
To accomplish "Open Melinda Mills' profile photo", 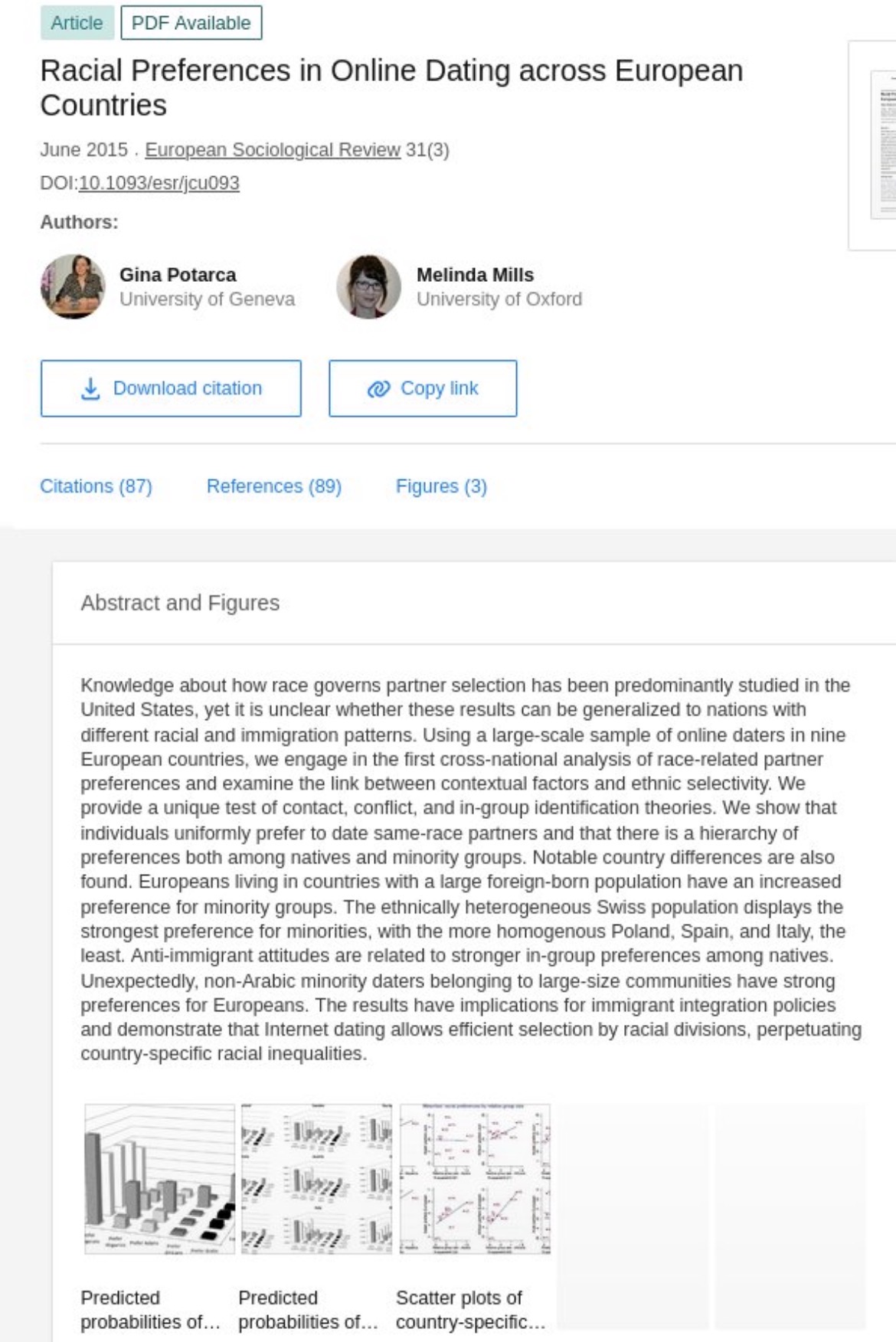I will (369, 286).
